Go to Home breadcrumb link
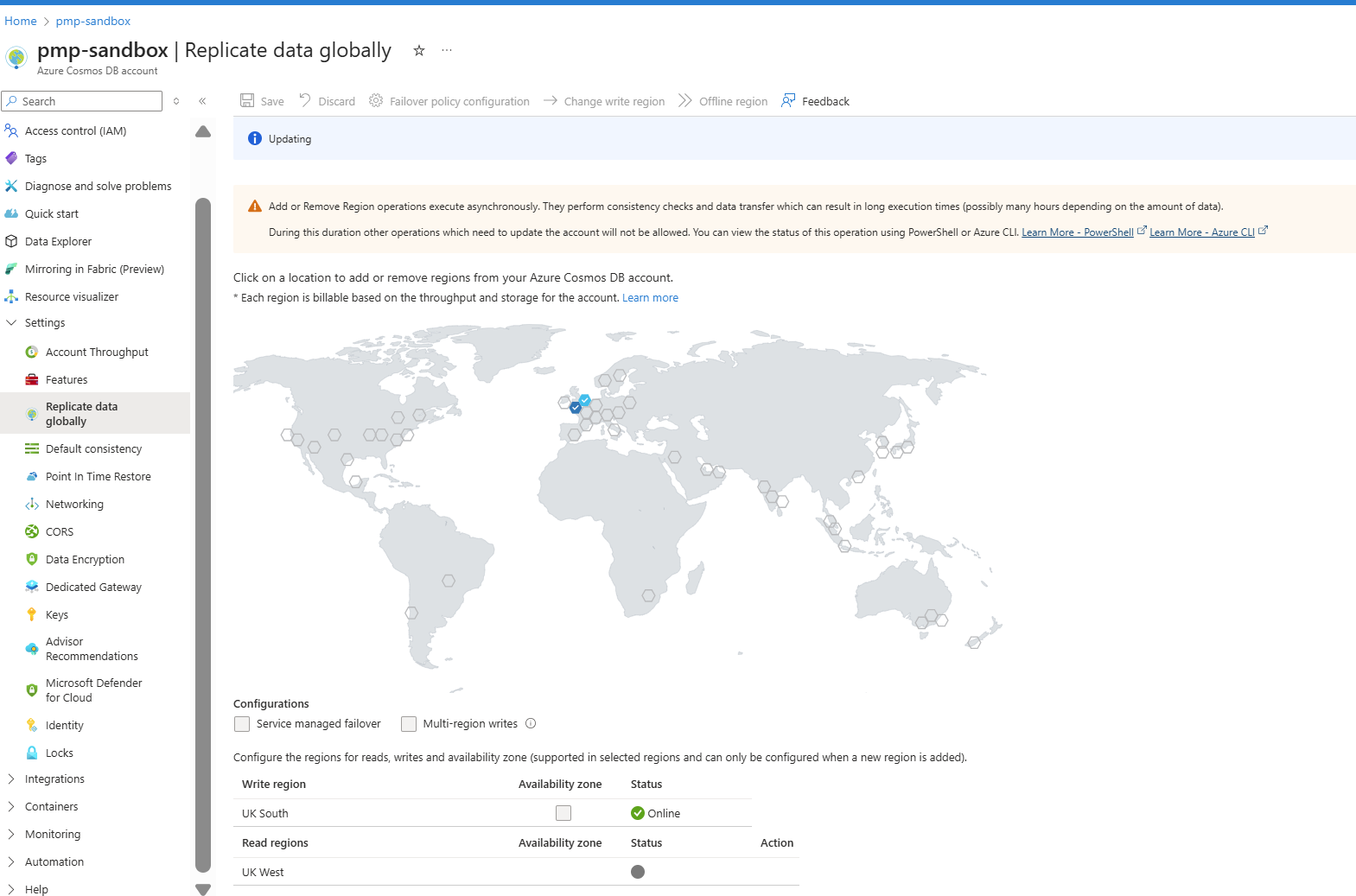Viewport: 1356px width, 896px height. click(x=21, y=21)
